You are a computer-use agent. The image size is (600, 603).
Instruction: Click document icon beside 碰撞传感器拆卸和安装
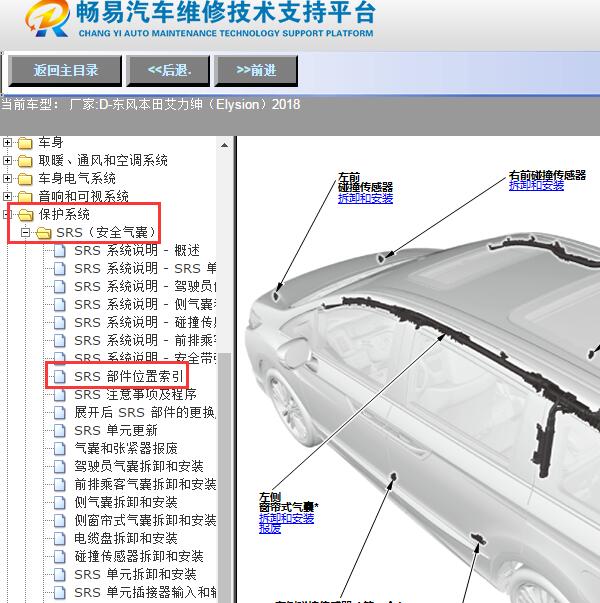coord(59,556)
